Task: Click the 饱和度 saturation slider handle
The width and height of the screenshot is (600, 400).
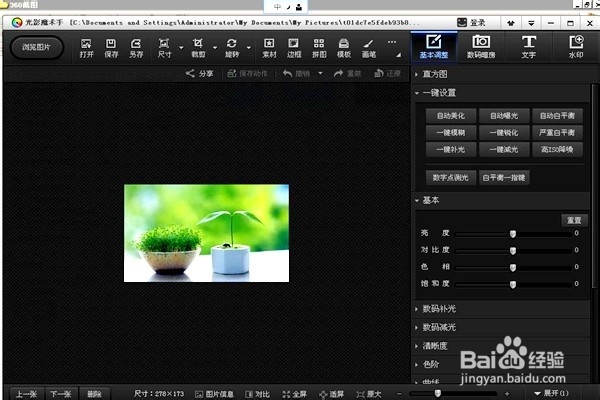Action: coord(513,284)
